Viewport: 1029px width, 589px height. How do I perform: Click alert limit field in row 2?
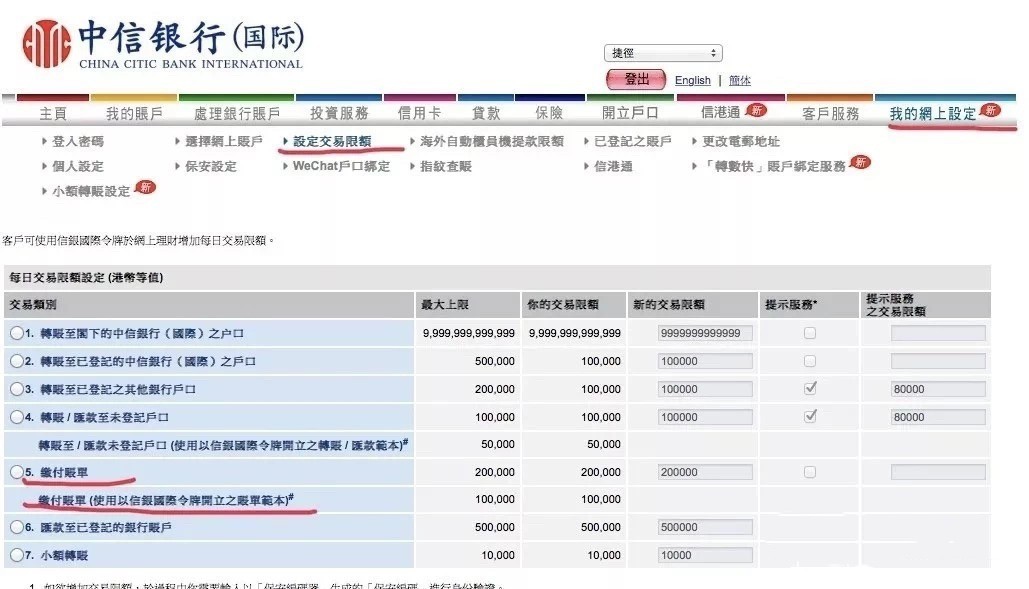pos(938,361)
